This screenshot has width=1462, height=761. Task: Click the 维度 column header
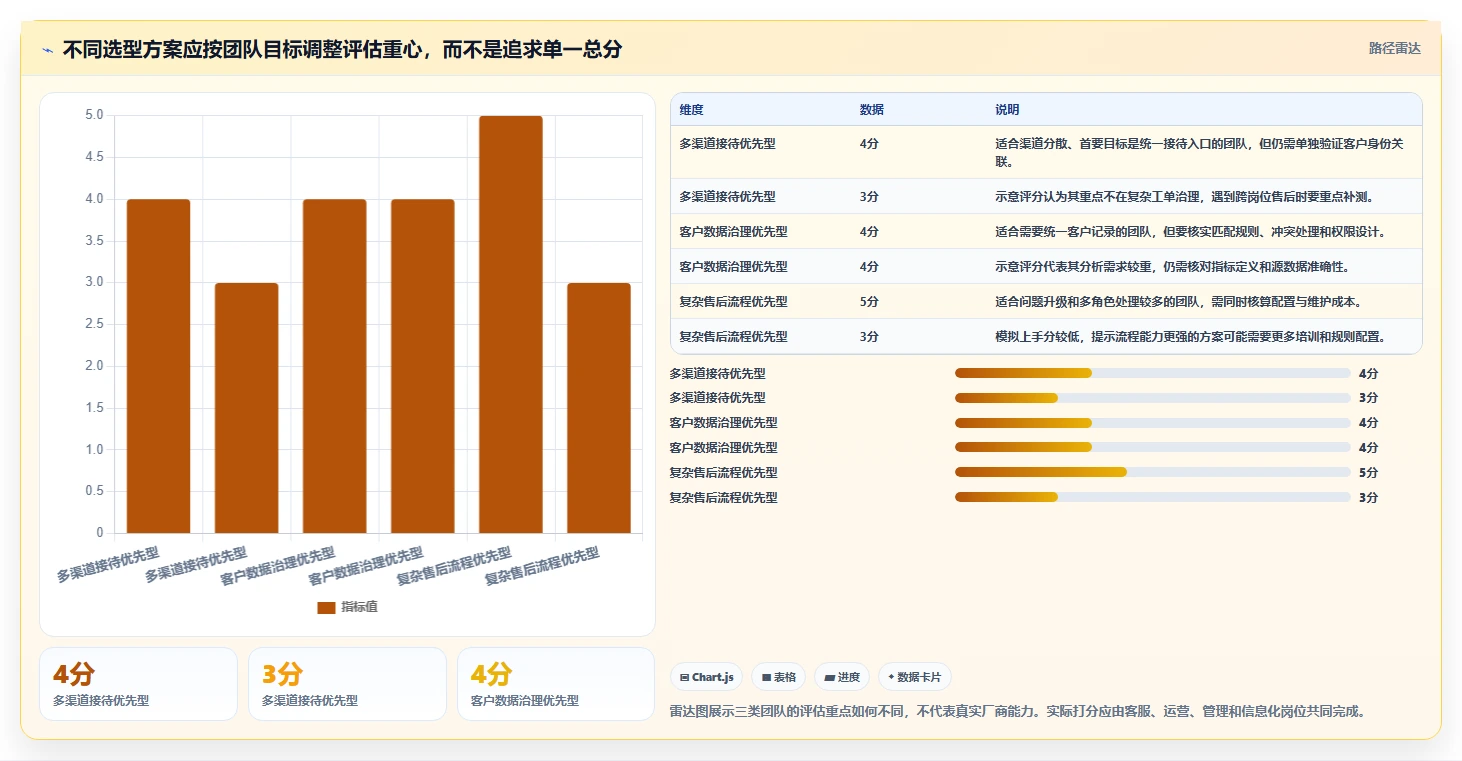[x=691, y=110]
